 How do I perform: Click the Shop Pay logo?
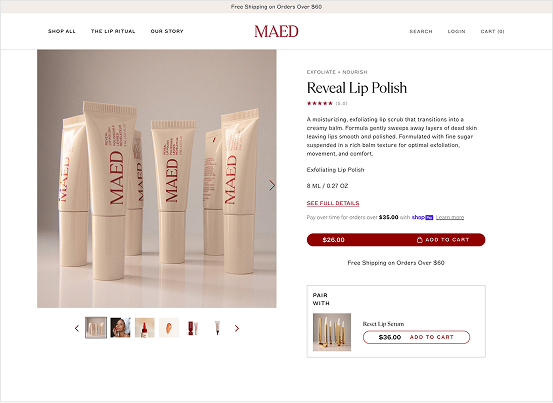click(423, 217)
